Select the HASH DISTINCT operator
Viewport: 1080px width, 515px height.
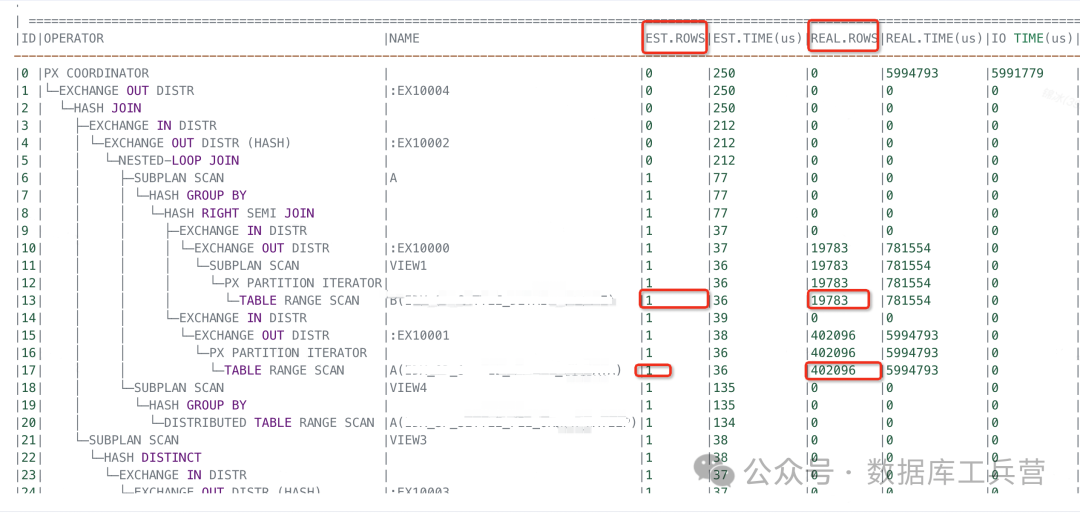click(153, 458)
